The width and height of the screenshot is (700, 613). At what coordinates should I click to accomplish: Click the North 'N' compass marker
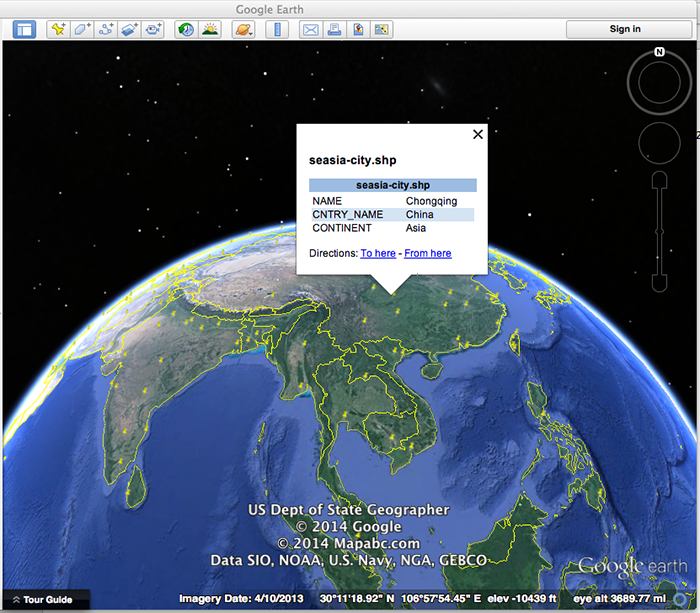(x=659, y=52)
